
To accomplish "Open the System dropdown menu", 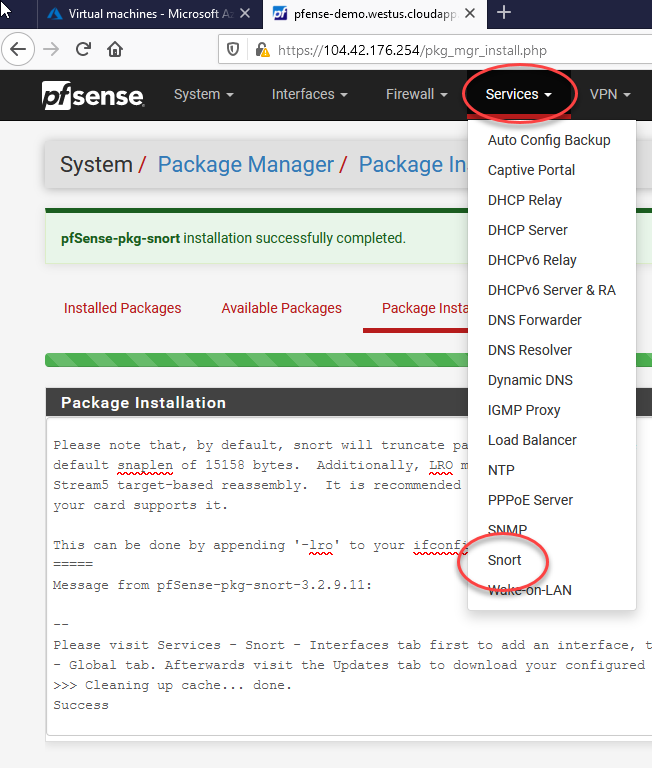I will click(x=203, y=94).
